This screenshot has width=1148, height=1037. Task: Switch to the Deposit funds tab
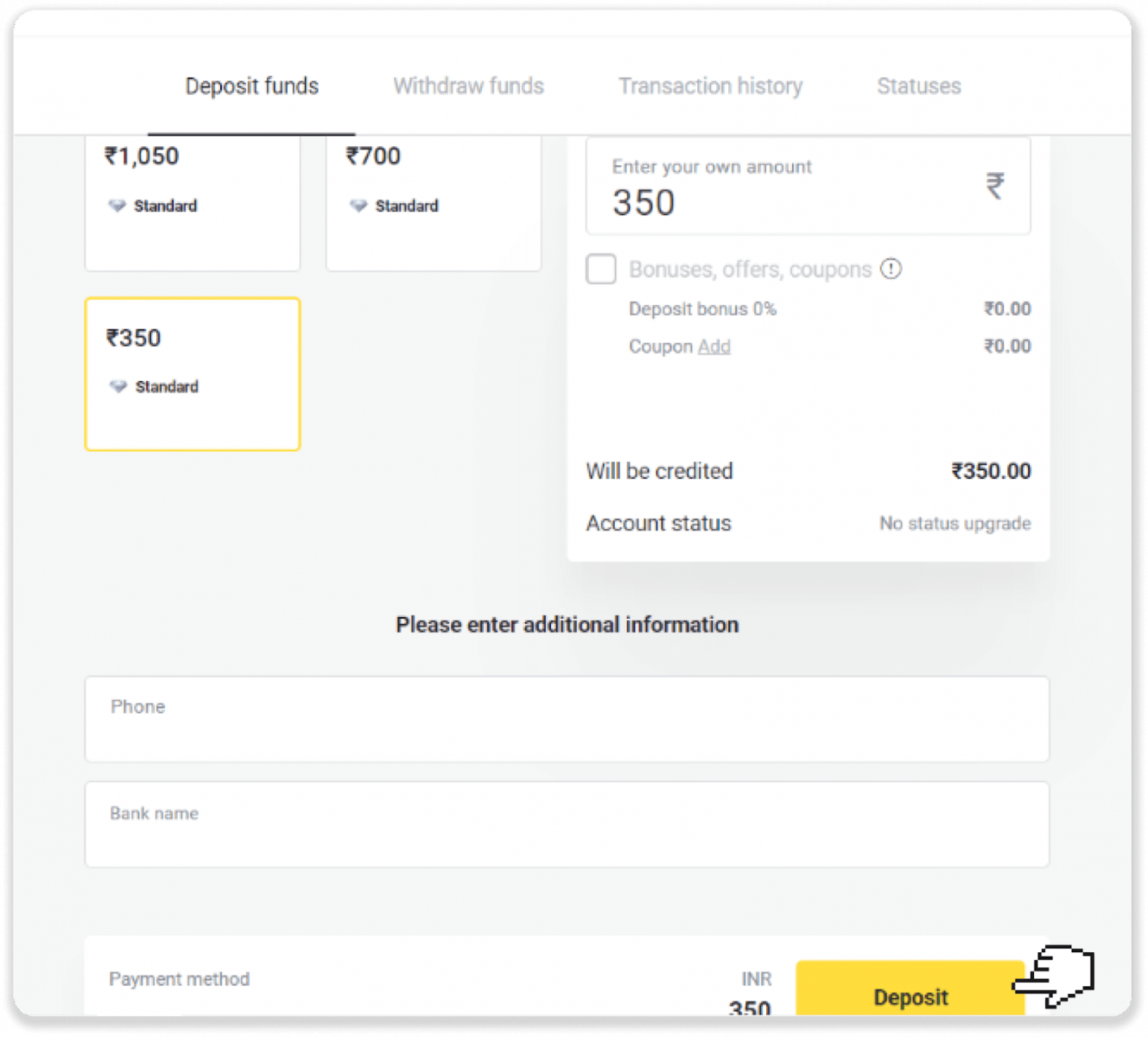251,86
